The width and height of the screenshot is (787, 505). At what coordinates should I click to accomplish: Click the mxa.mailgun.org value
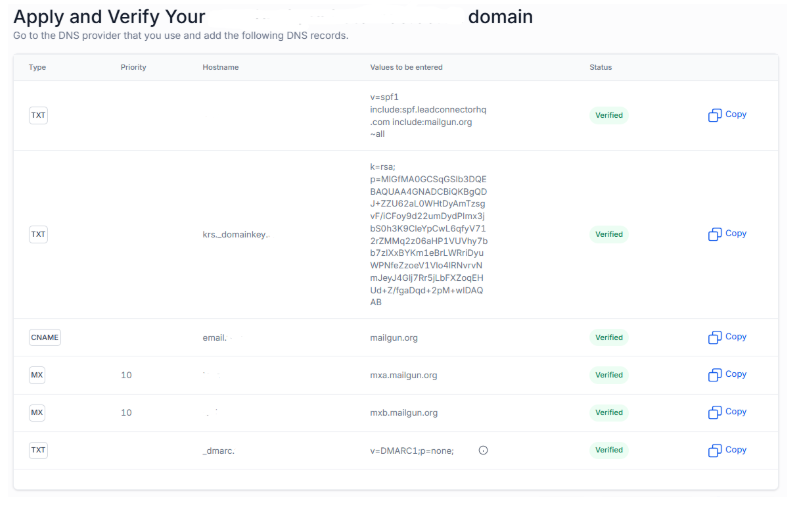(404, 375)
